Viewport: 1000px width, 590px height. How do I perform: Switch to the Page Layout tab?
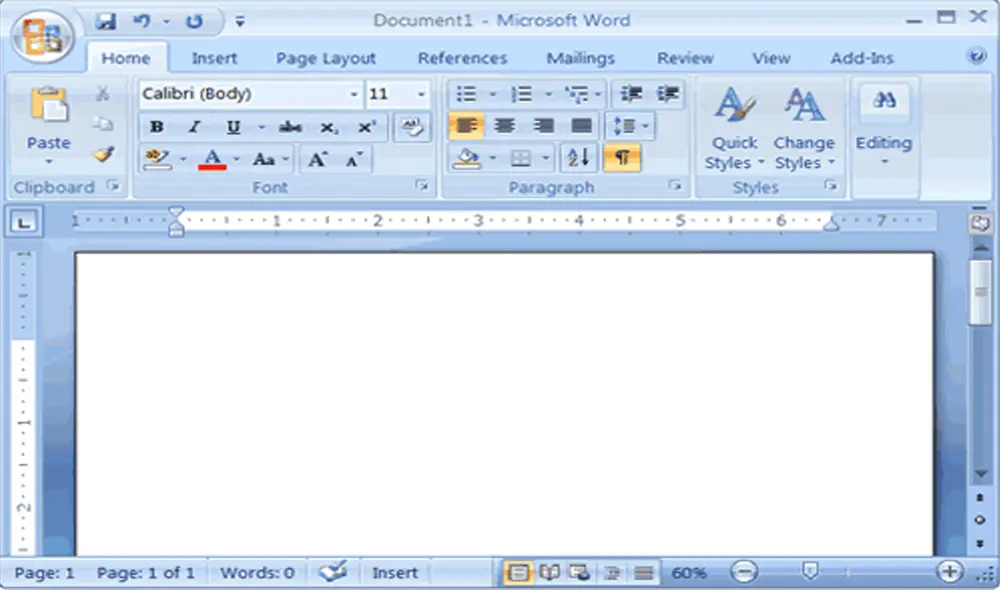coord(325,58)
